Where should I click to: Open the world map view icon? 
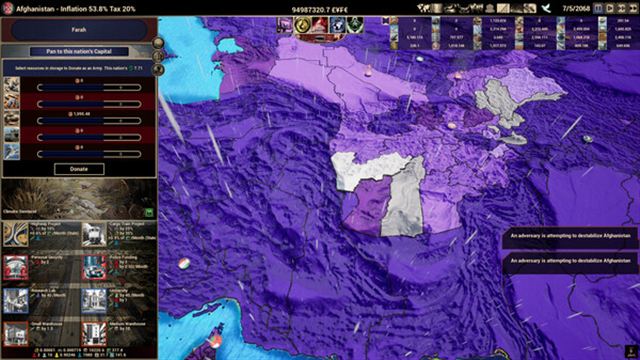[424, 8]
